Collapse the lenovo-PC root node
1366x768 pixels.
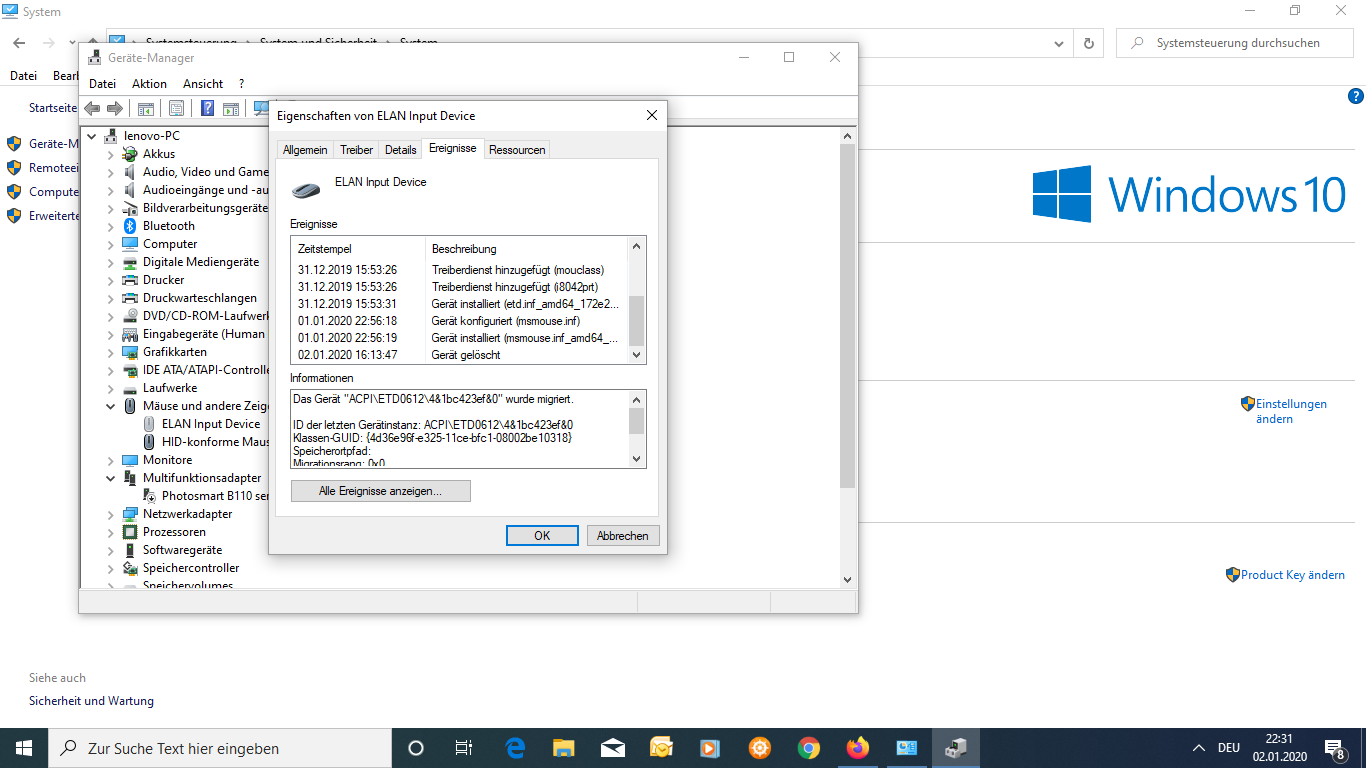(92, 136)
